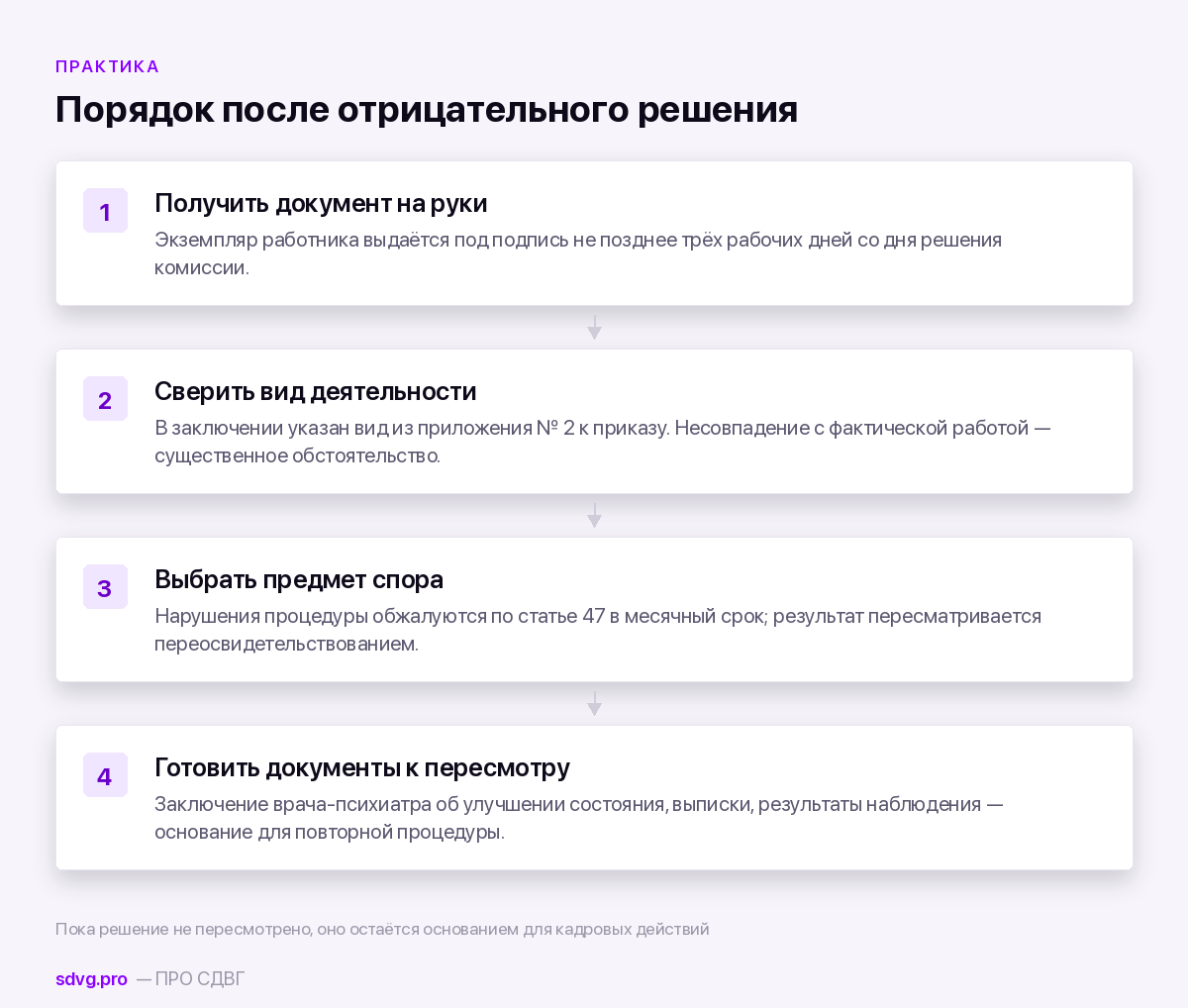Click the text starting 'Нарушения процедуры обжалуются'
The height and width of the screenshot is (1008, 1188).
(x=598, y=630)
